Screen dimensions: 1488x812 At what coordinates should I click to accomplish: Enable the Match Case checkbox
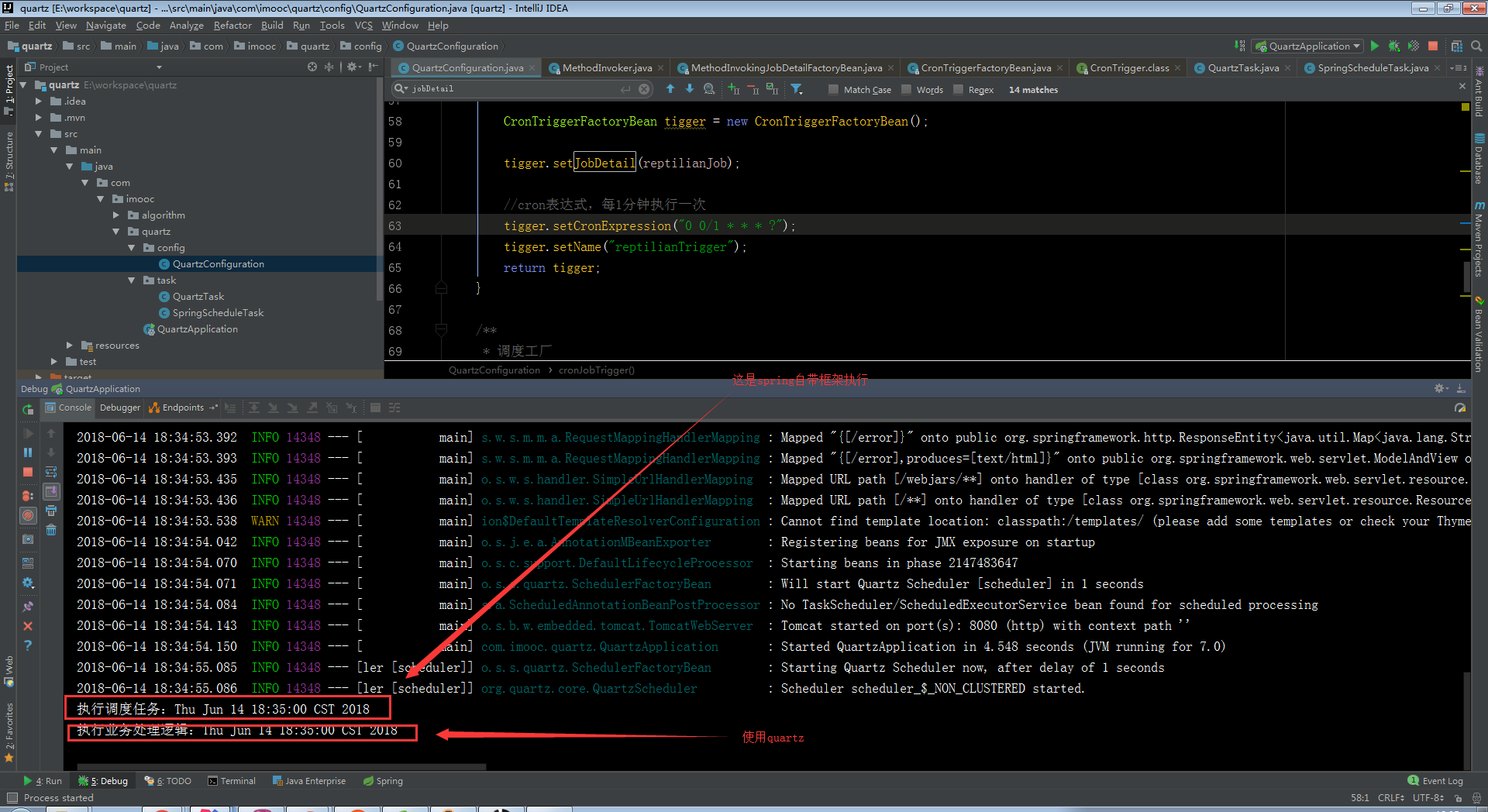coord(834,90)
